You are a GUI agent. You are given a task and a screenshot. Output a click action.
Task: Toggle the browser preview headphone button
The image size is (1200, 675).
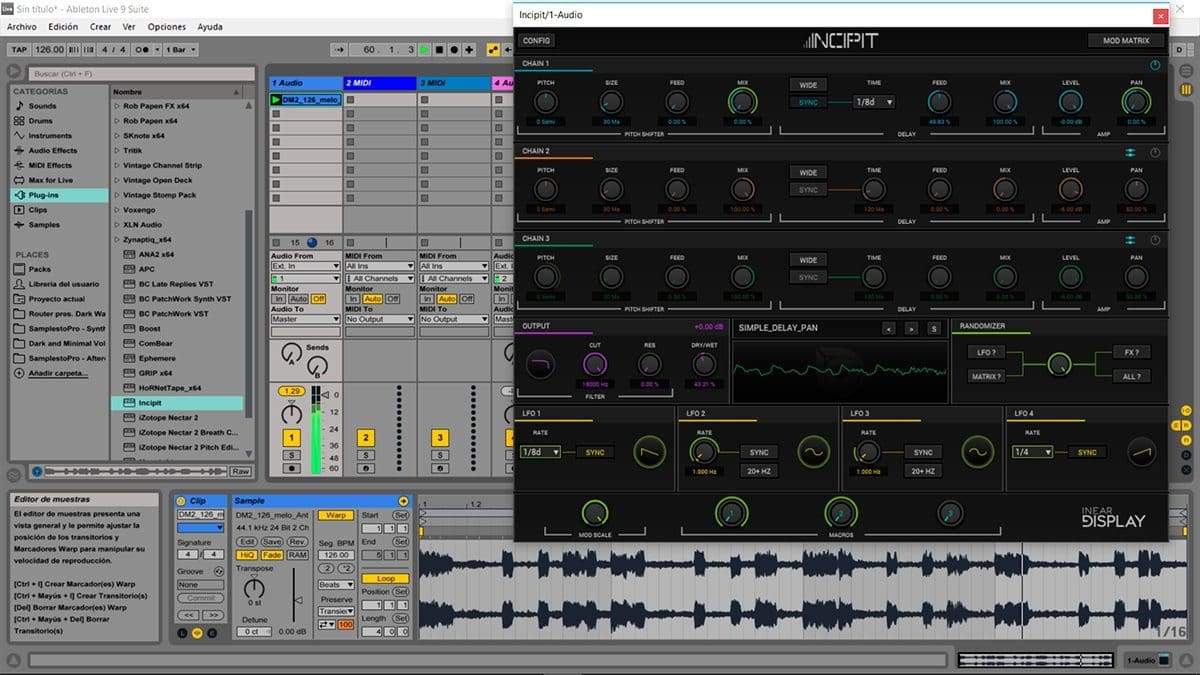37,471
